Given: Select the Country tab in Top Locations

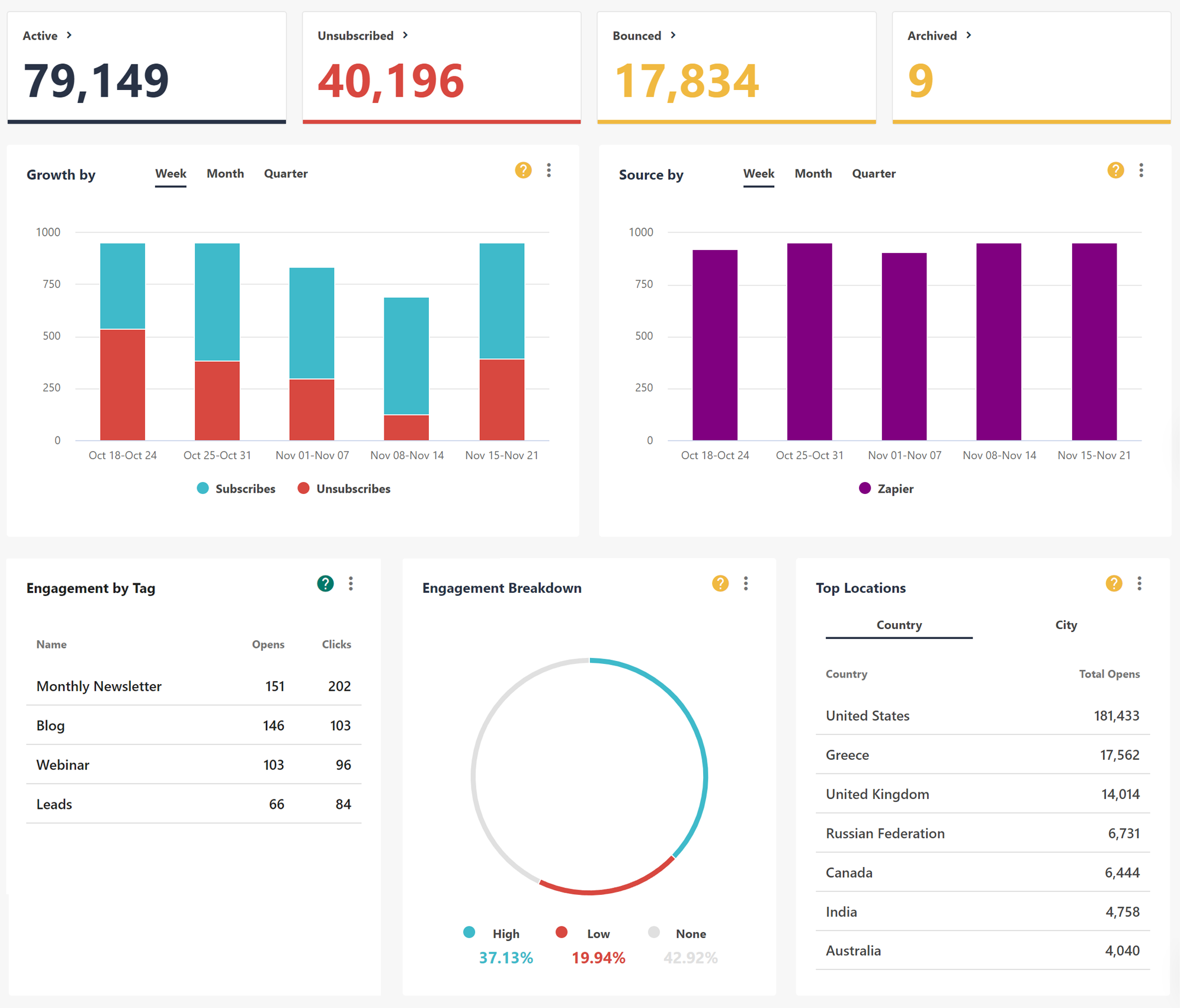Looking at the screenshot, I should [899, 625].
